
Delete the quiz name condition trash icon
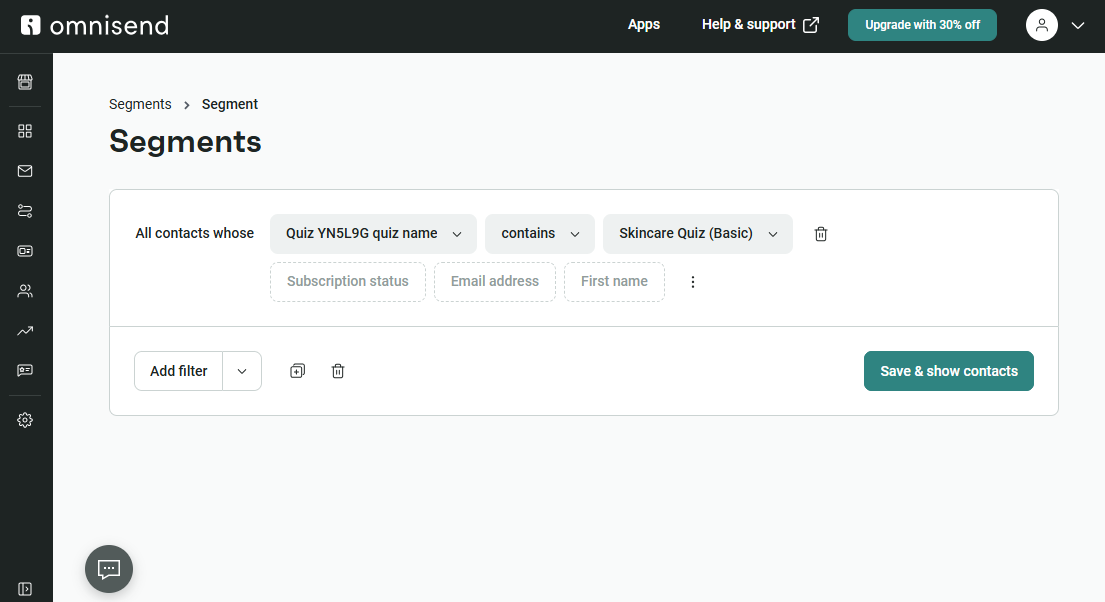pos(821,234)
